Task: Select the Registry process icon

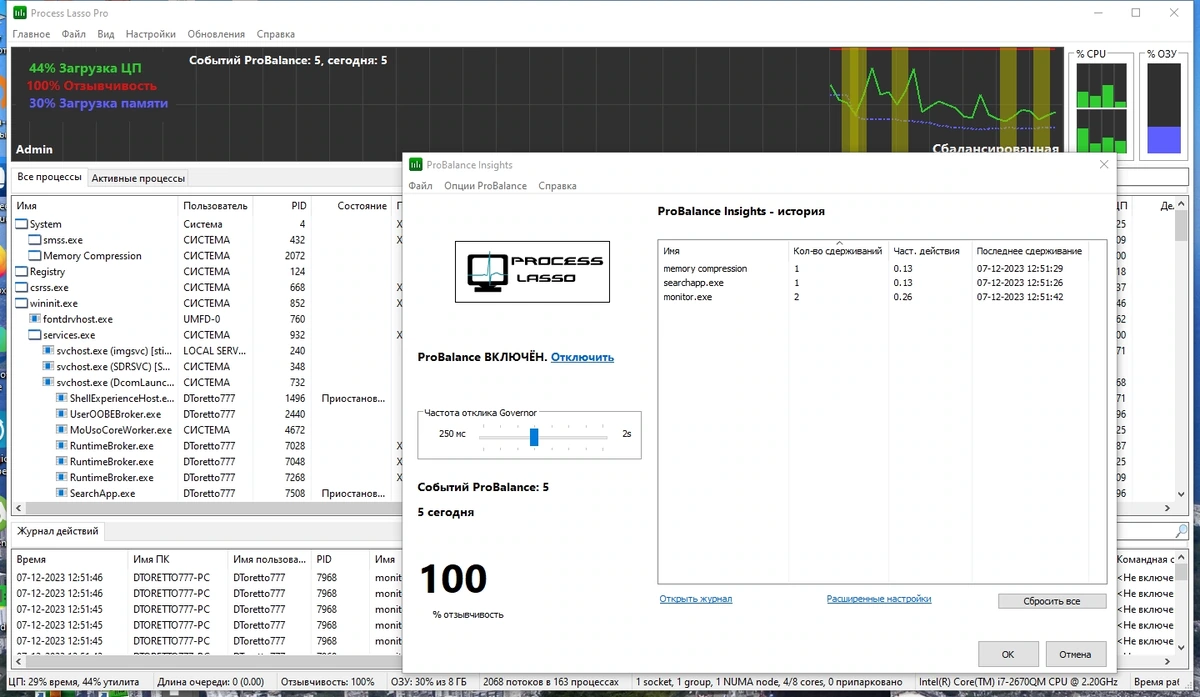Action: point(22,272)
